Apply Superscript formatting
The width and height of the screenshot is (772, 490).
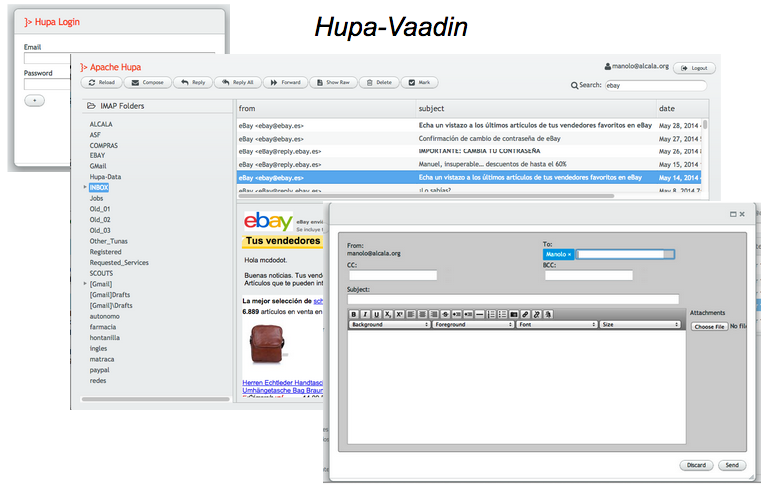399,314
